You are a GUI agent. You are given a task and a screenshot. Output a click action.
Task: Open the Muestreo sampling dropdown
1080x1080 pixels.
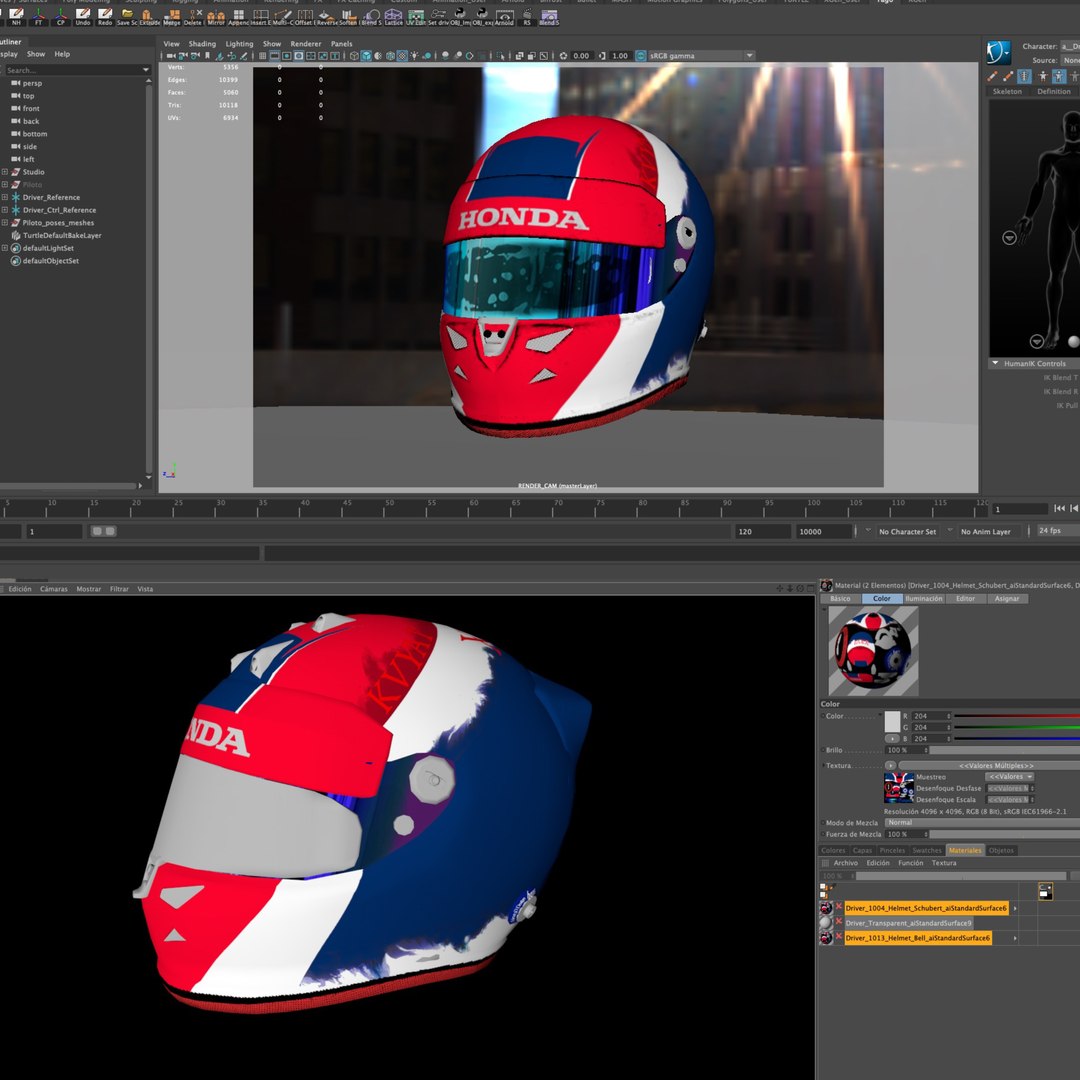1010,777
